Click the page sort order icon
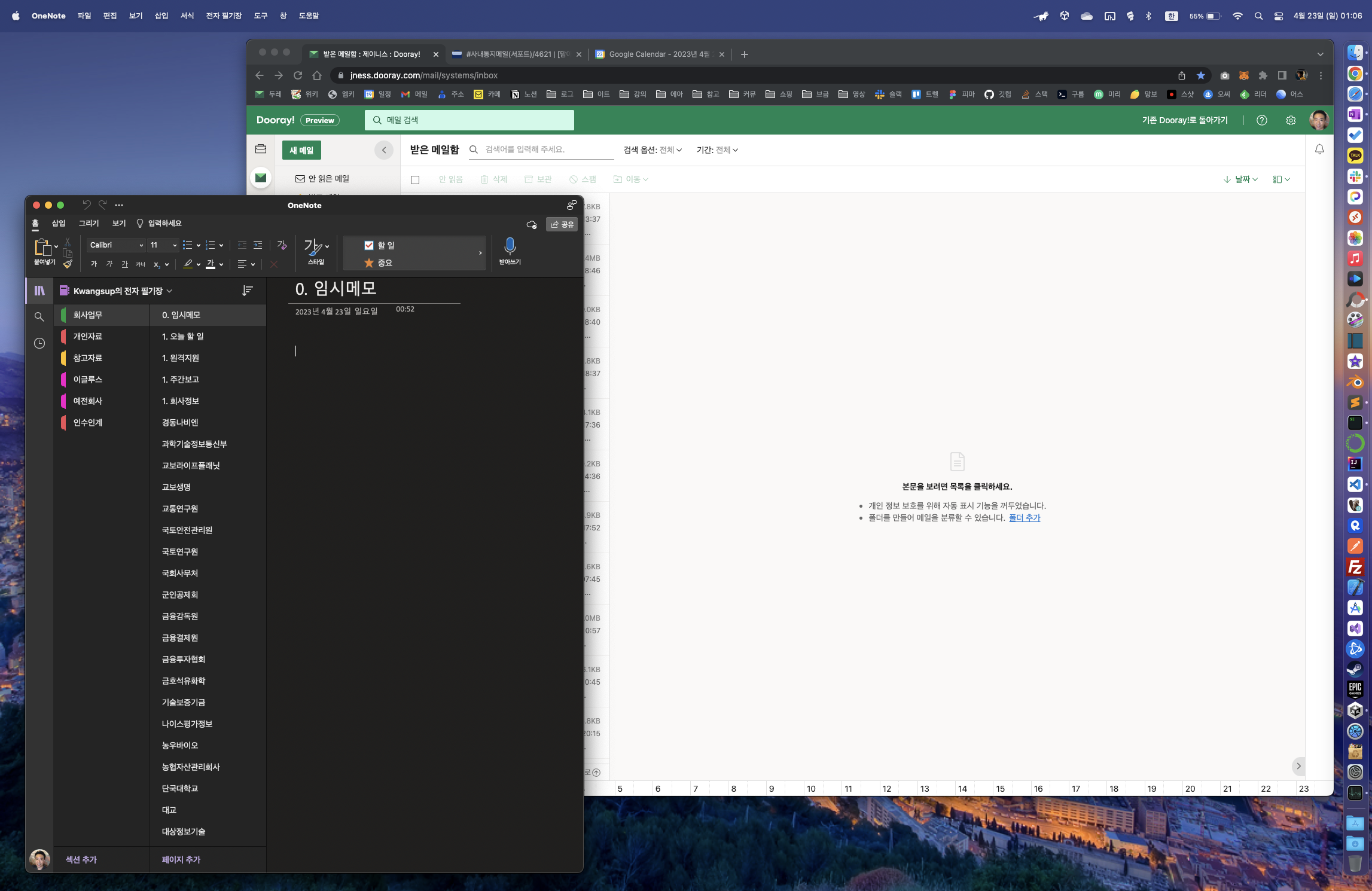Image resolution: width=1372 pixels, height=891 pixels. click(x=247, y=291)
